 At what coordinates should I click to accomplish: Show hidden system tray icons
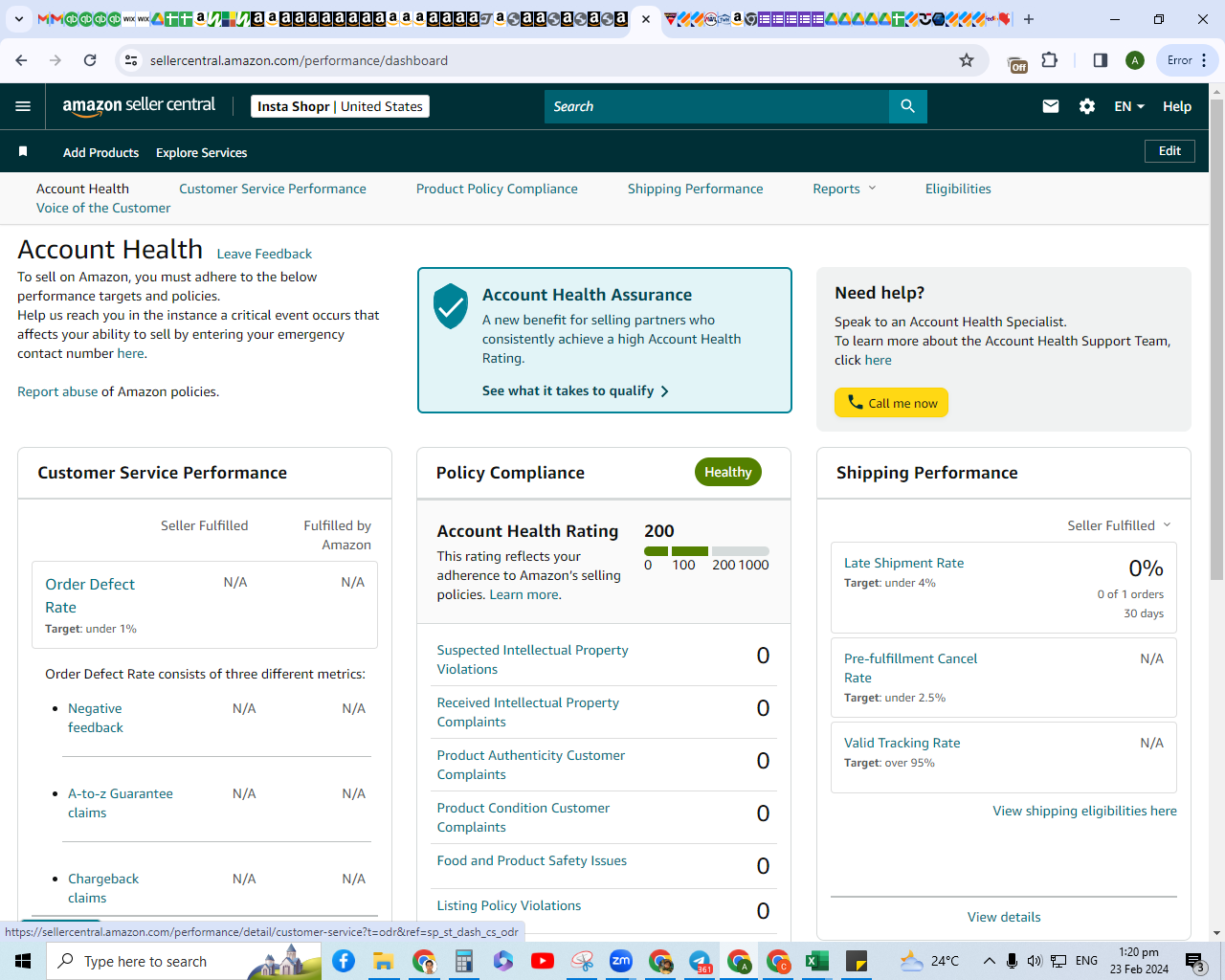[989, 961]
